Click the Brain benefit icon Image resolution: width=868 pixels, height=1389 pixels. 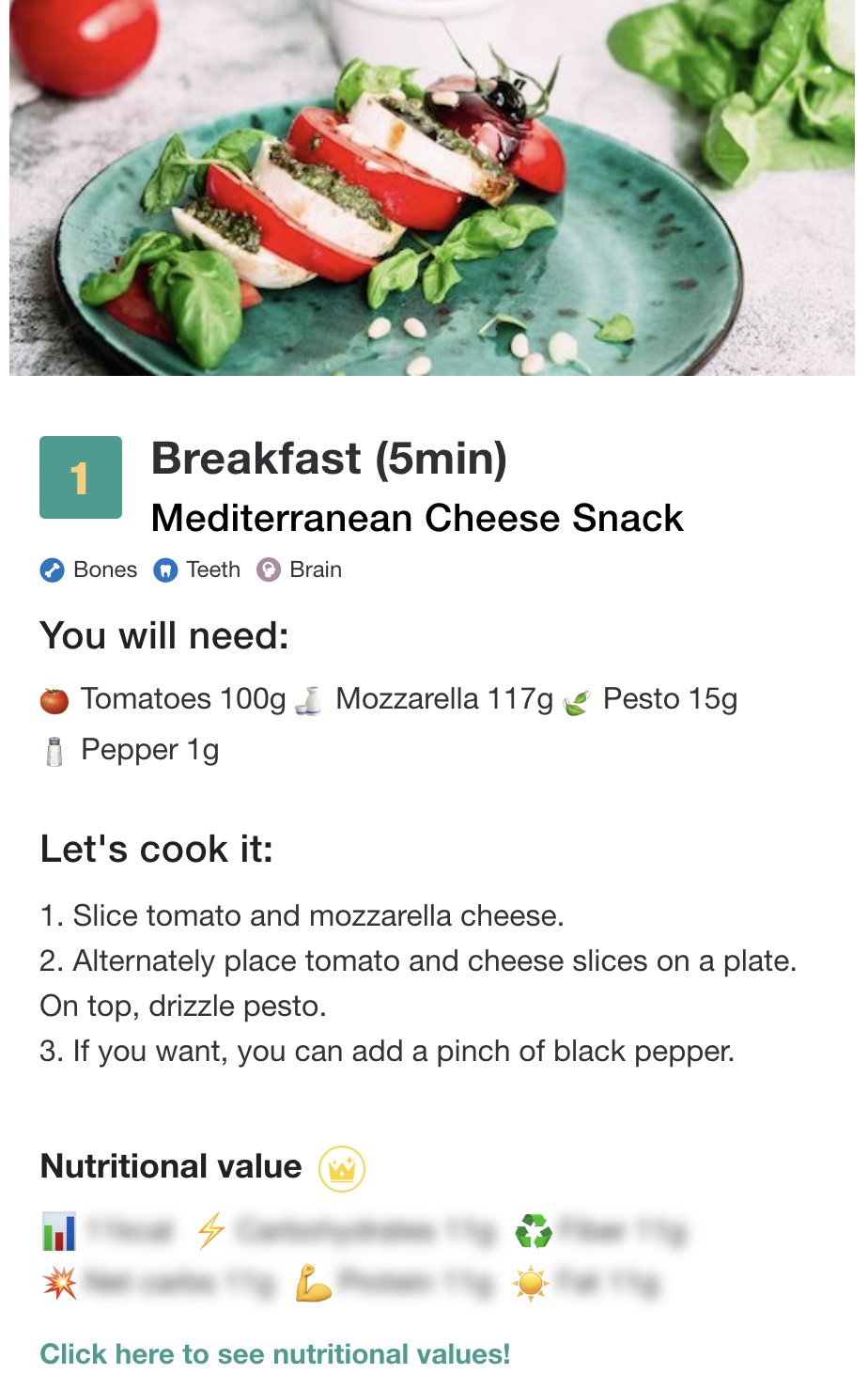(x=269, y=570)
